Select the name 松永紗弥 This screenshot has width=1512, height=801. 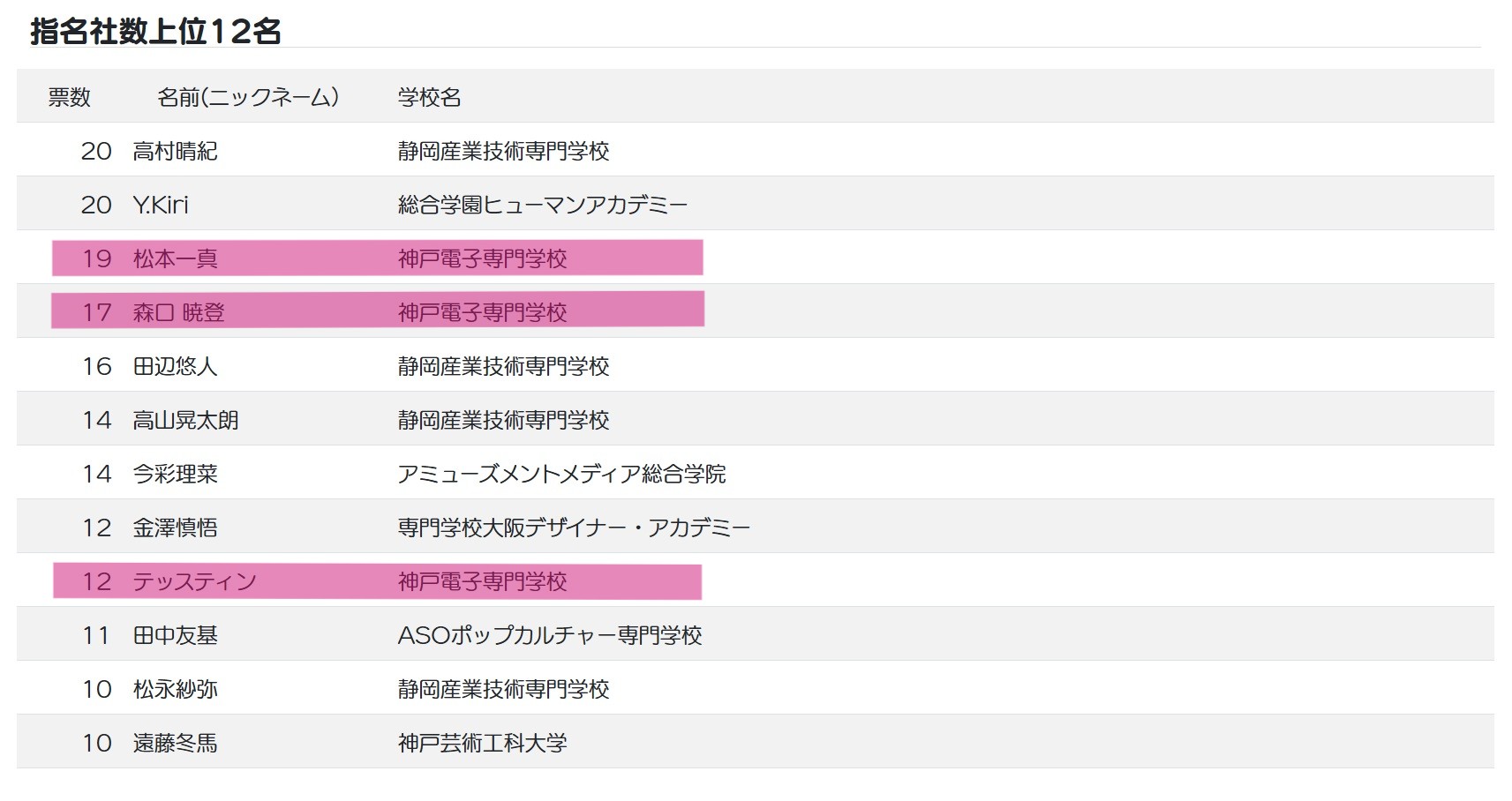click(175, 689)
